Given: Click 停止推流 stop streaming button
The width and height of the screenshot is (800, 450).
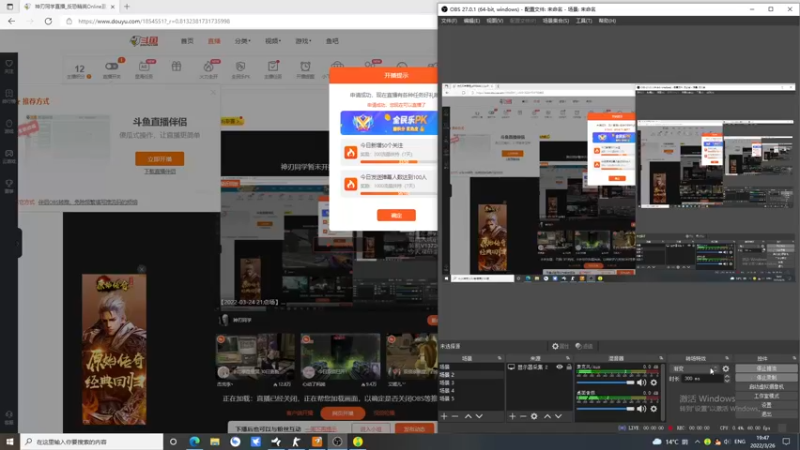Looking at the screenshot, I should [x=766, y=368].
